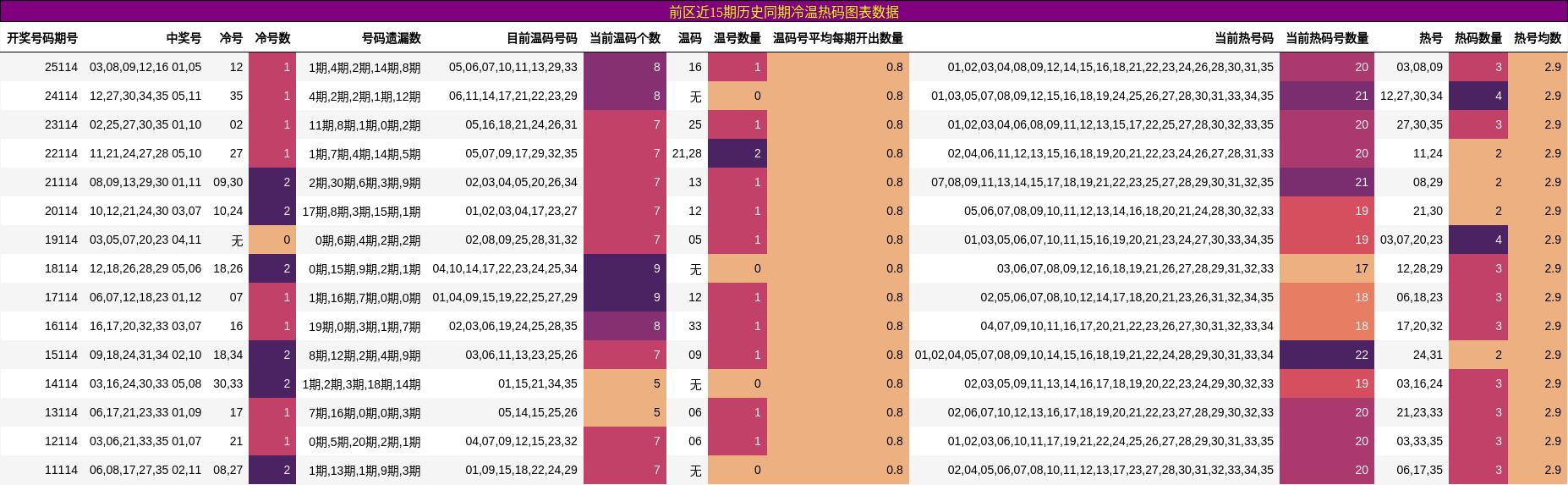The height and width of the screenshot is (485, 1568).
Task: Select period number 24114
Action: [61, 96]
